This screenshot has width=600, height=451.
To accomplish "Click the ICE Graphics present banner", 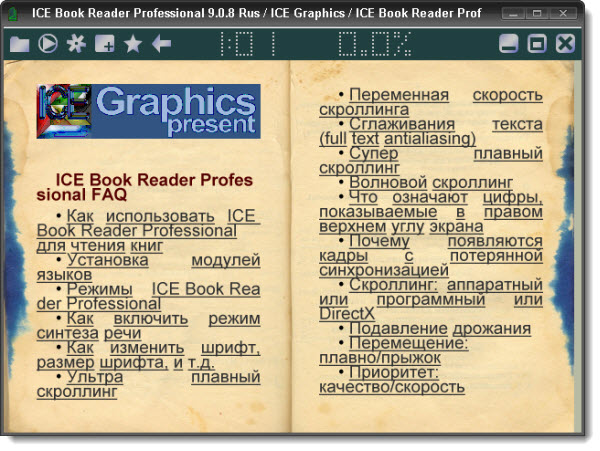I will 148,110.
